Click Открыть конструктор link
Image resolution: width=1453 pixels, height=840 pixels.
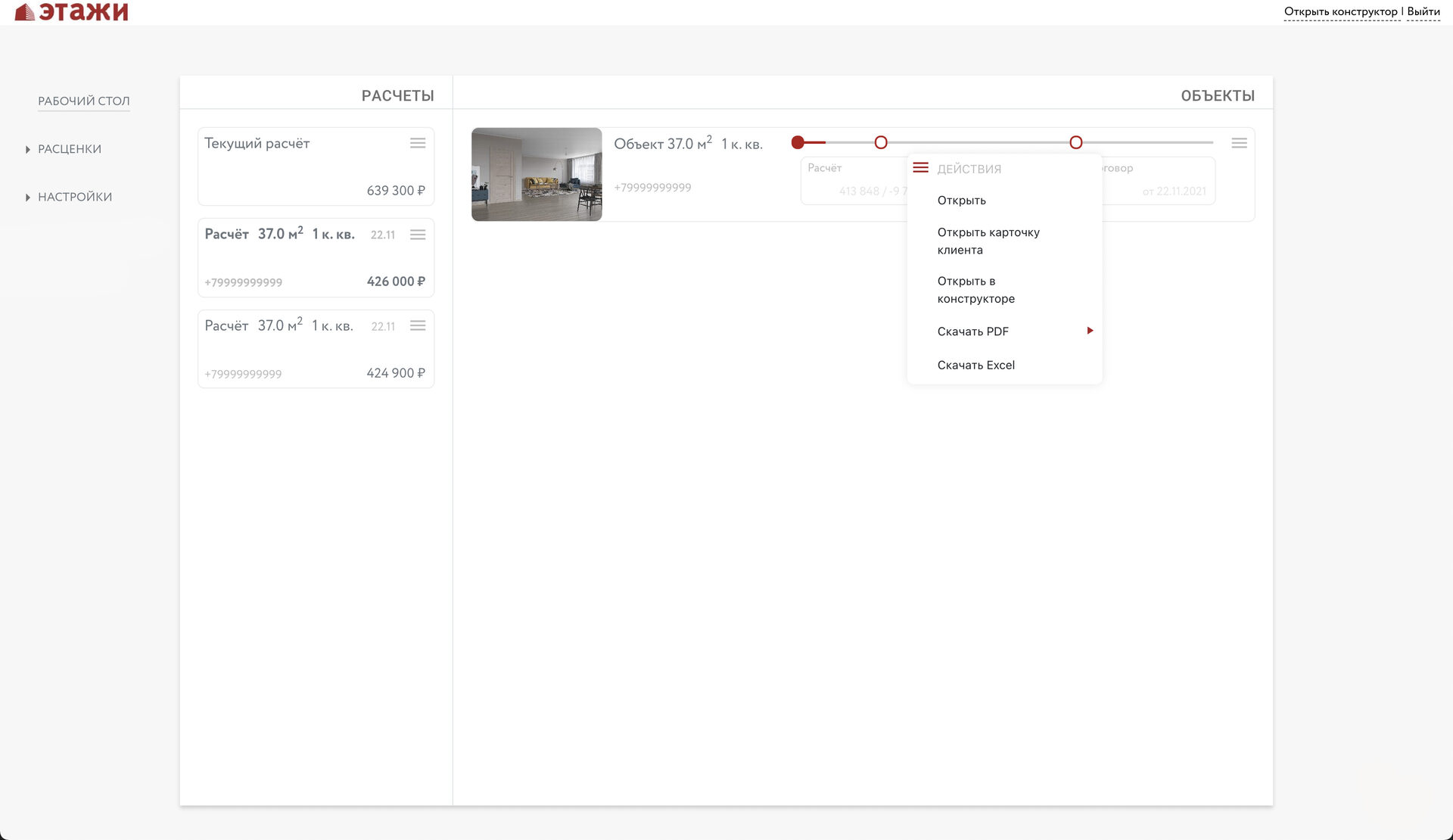tap(1340, 11)
